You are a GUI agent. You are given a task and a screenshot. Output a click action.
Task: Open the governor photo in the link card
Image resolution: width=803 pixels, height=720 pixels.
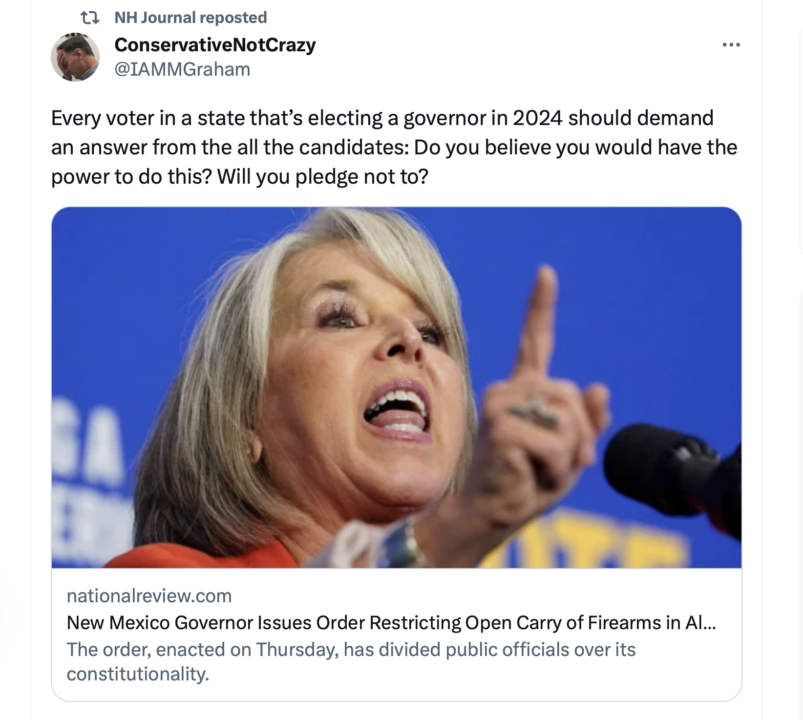[396, 387]
